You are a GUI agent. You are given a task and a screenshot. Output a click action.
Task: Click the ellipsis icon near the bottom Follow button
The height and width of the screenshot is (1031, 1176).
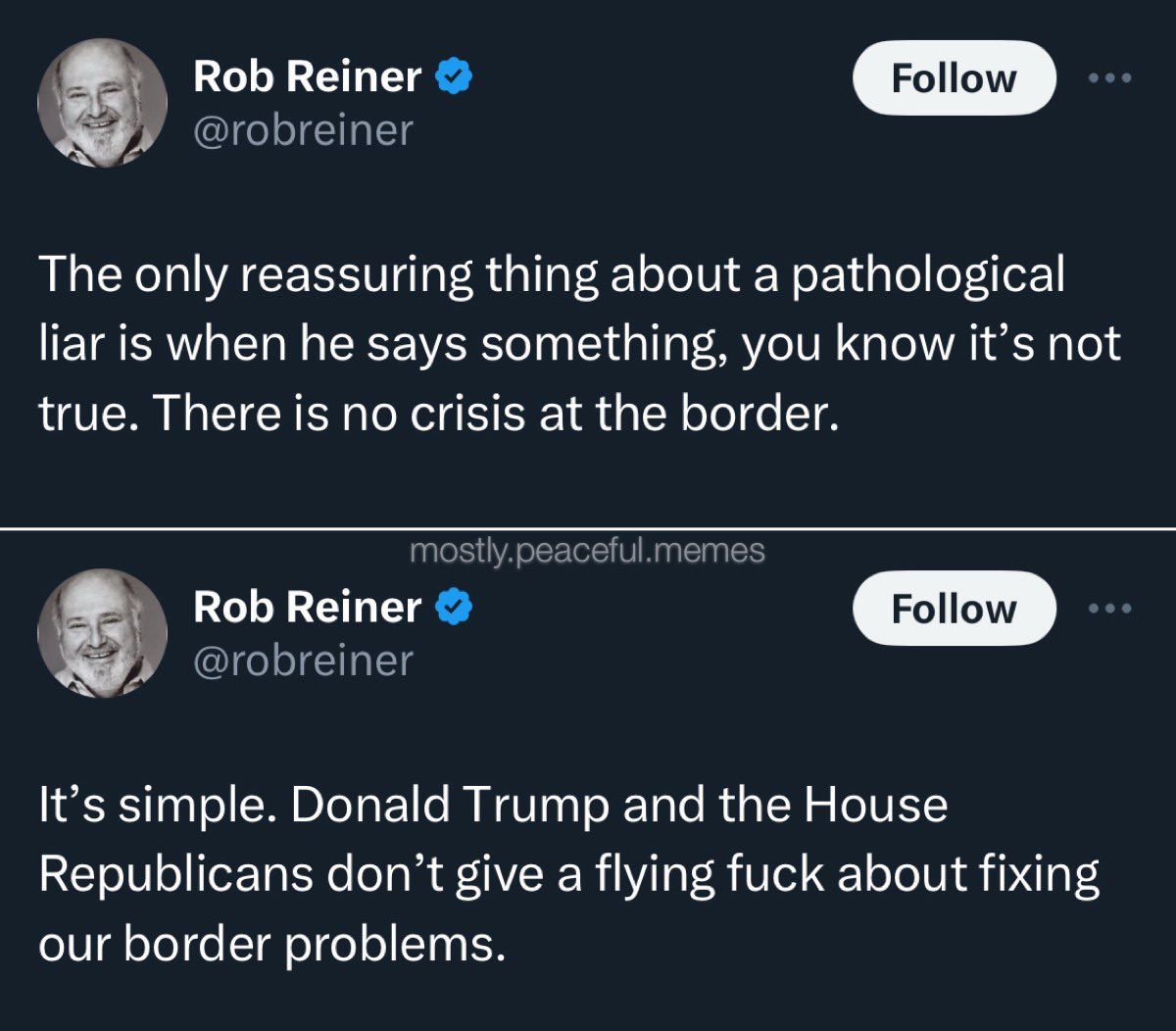(x=1108, y=609)
